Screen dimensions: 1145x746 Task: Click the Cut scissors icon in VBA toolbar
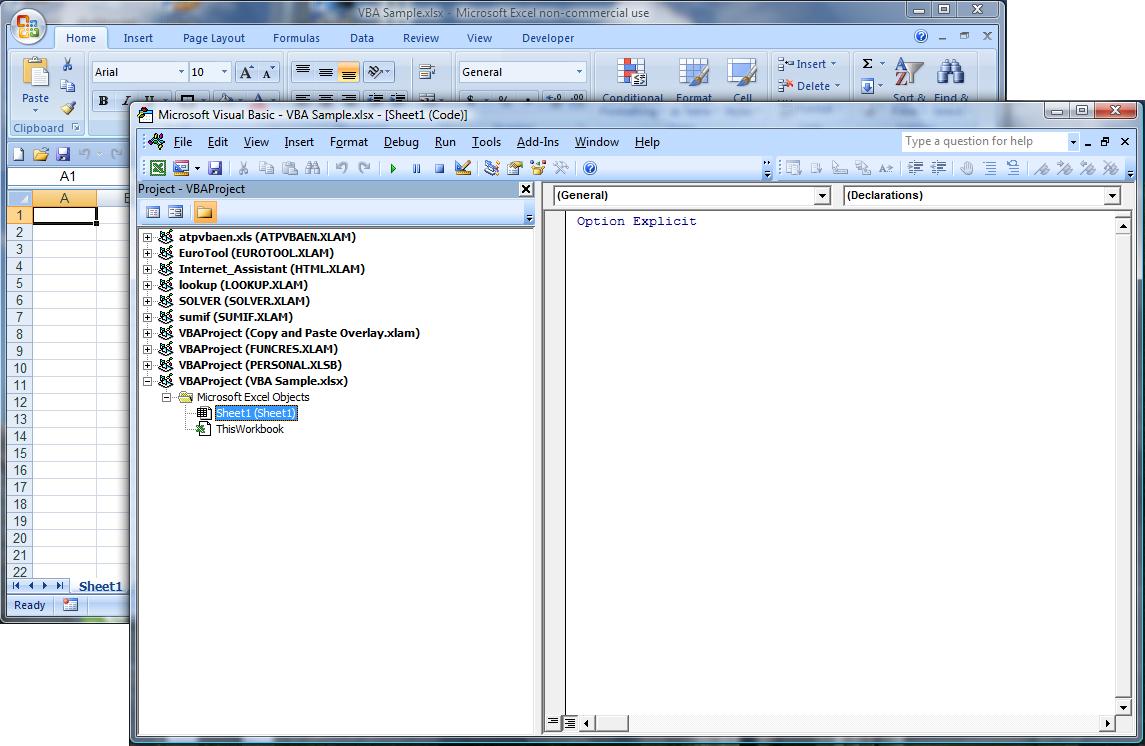[244, 169]
